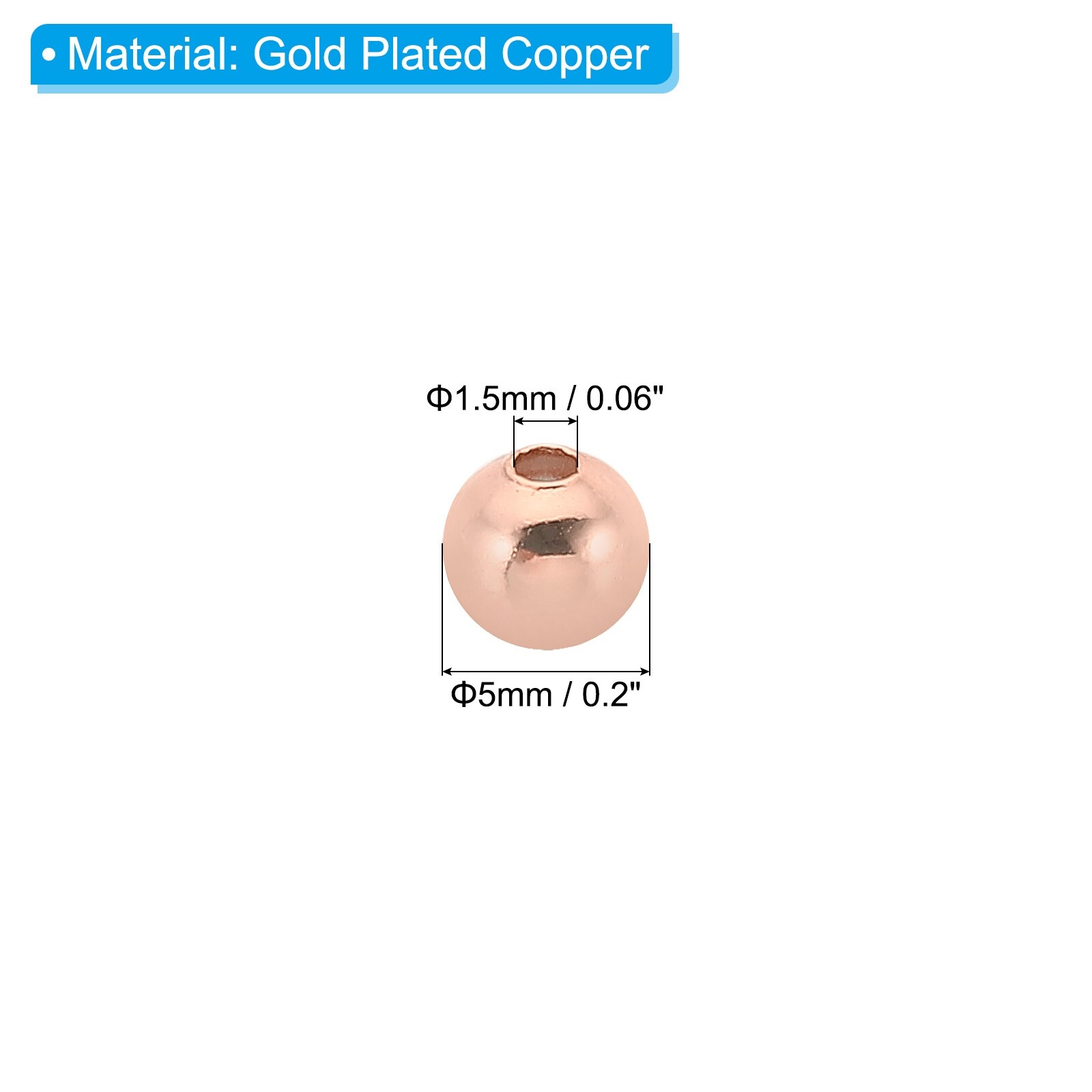
Task: Click the right vertical extension line beside bead
Action: [650, 609]
